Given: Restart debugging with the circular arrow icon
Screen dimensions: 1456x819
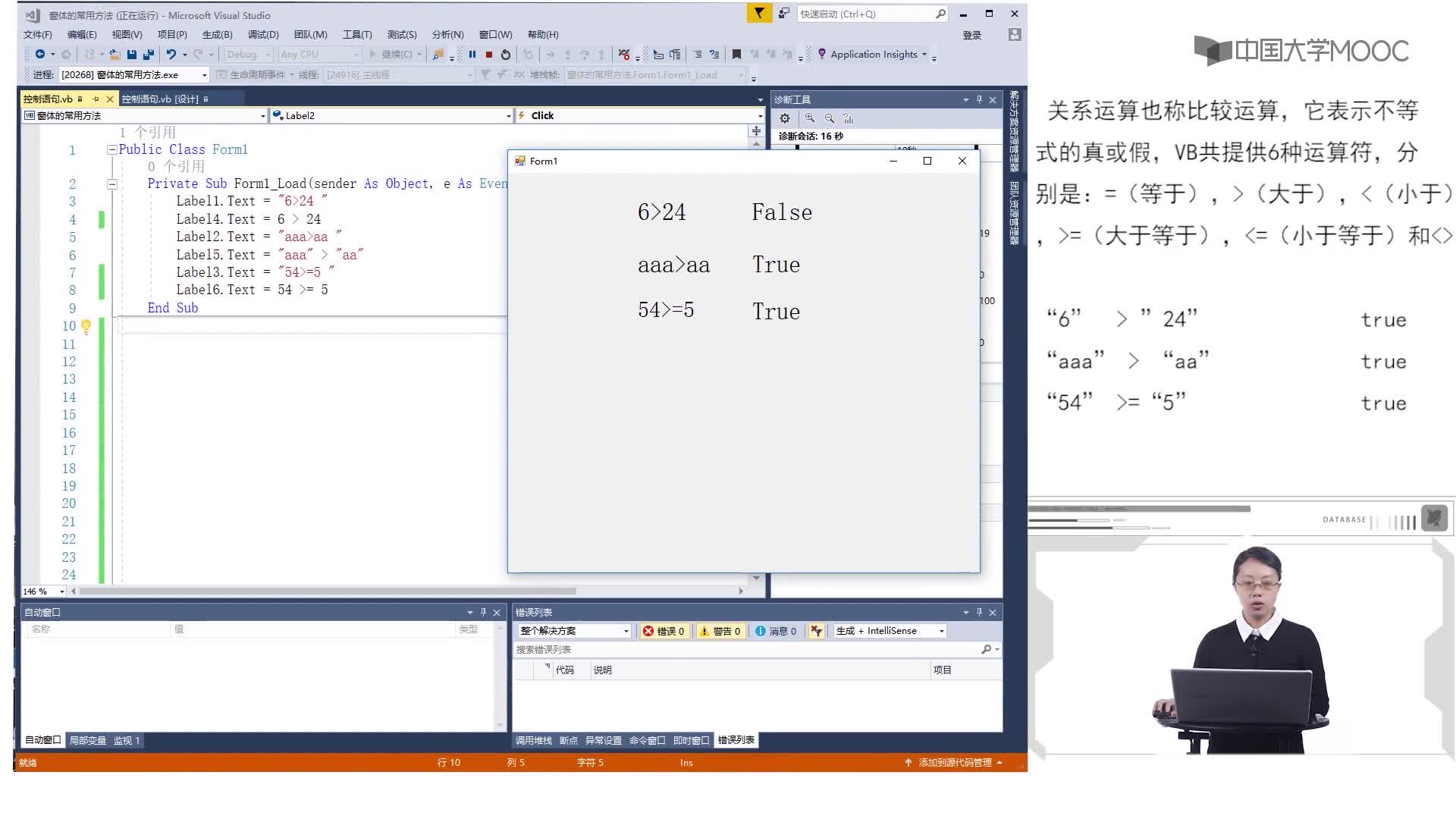Looking at the screenshot, I should [506, 55].
